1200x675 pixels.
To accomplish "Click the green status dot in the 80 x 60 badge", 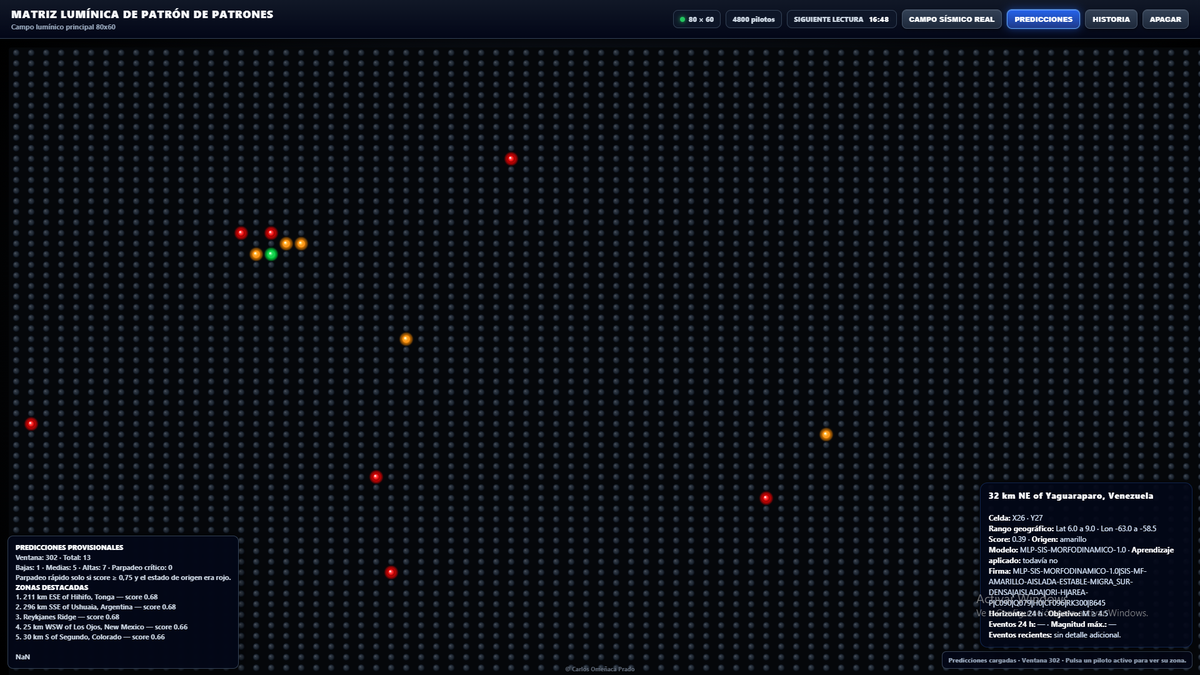I will [682, 19].
